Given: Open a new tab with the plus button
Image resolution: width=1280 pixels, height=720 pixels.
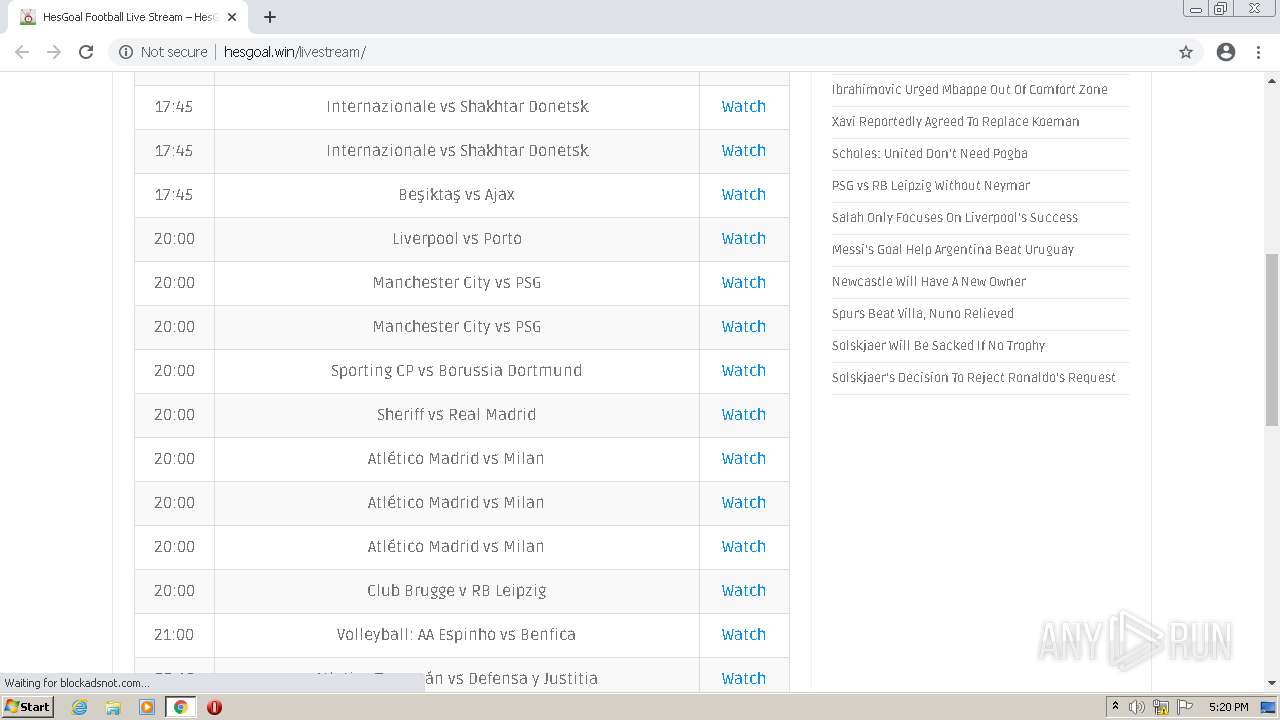Looking at the screenshot, I should [x=270, y=17].
